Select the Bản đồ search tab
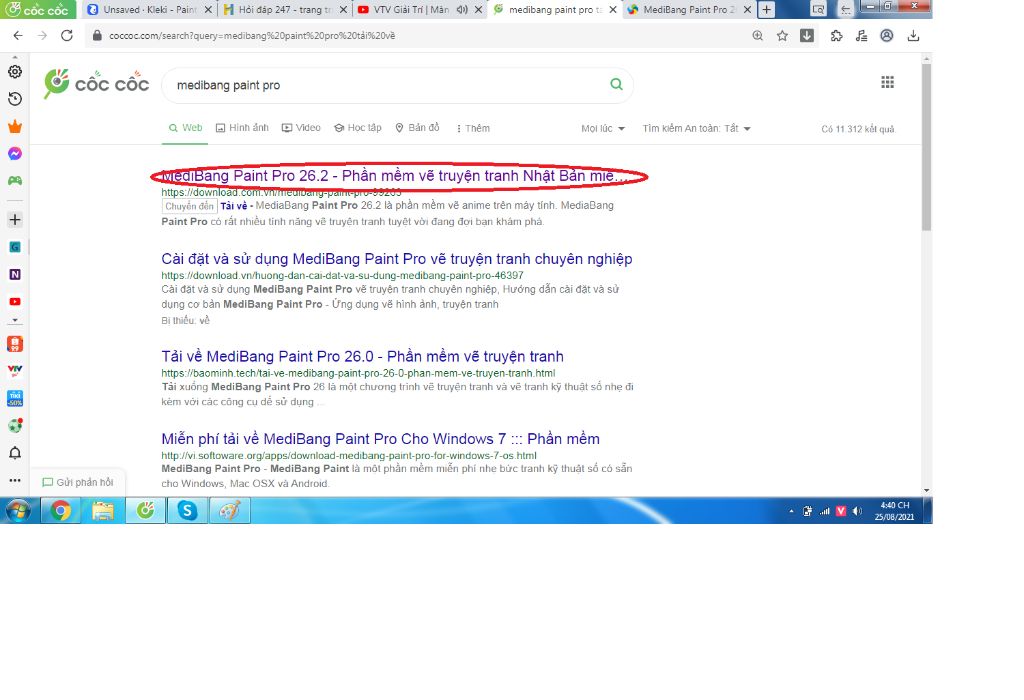 pos(417,128)
